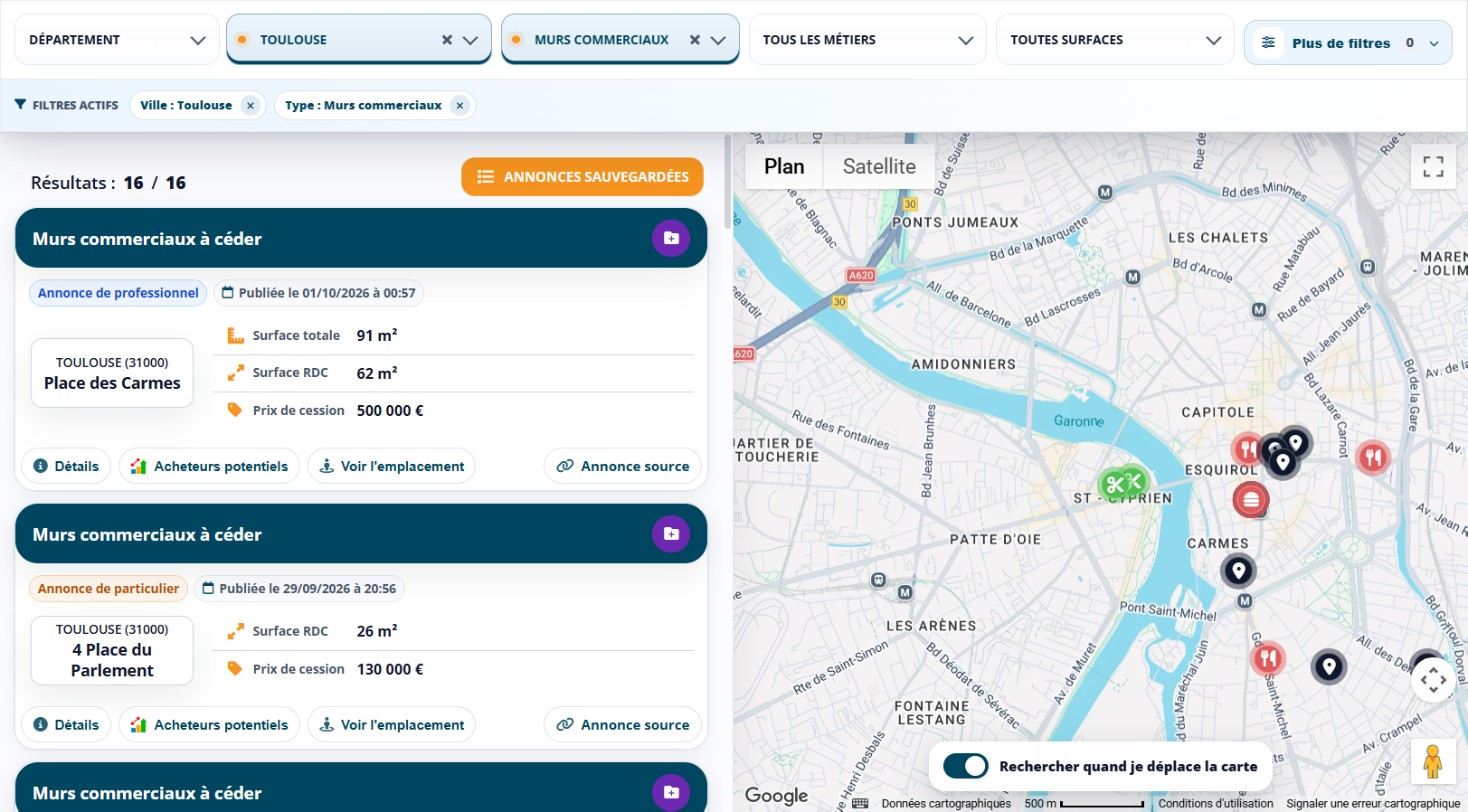
Task: Click the topmost dark pin marker near Capitole
Action: [1295, 441]
